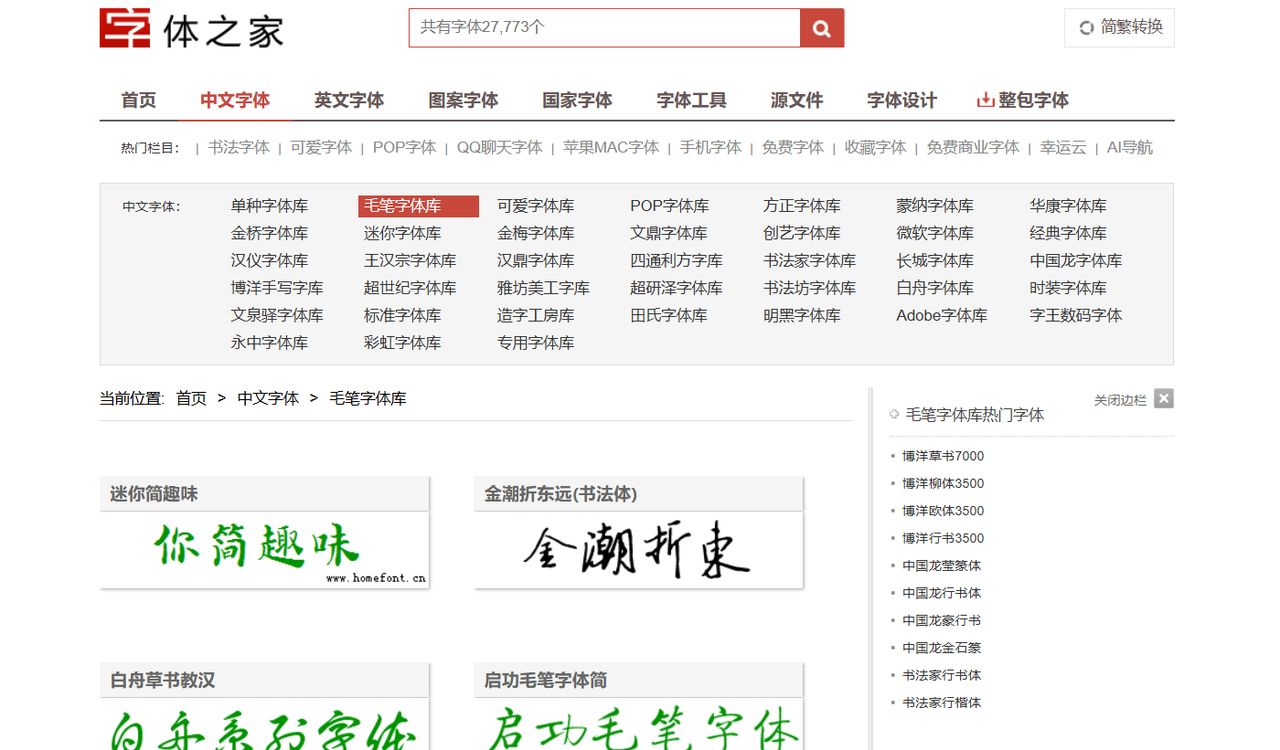Toggle simplified/traditional conversion (简繁转换)
1280x750 pixels.
point(1119,28)
